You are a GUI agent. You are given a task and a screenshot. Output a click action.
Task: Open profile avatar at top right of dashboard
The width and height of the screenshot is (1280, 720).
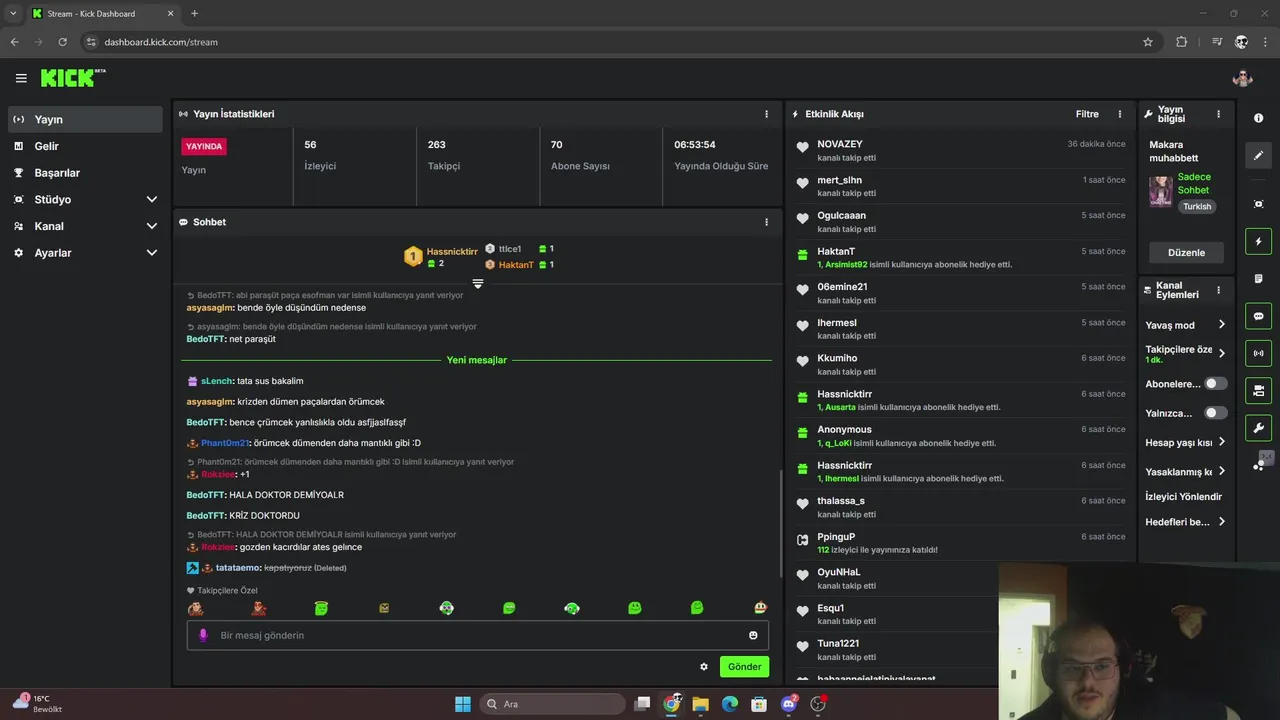click(1243, 78)
